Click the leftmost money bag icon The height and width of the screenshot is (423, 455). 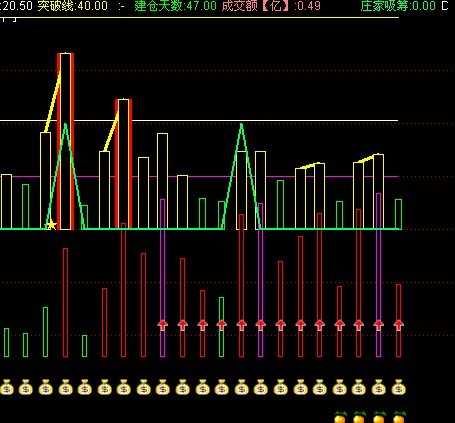click(7, 387)
